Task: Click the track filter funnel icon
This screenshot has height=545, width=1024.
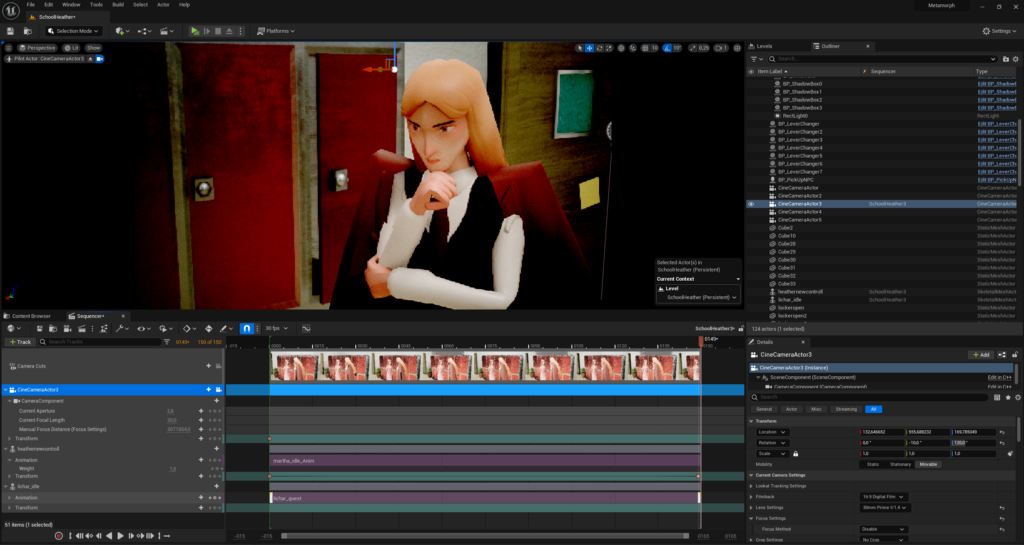Action: click(x=167, y=341)
